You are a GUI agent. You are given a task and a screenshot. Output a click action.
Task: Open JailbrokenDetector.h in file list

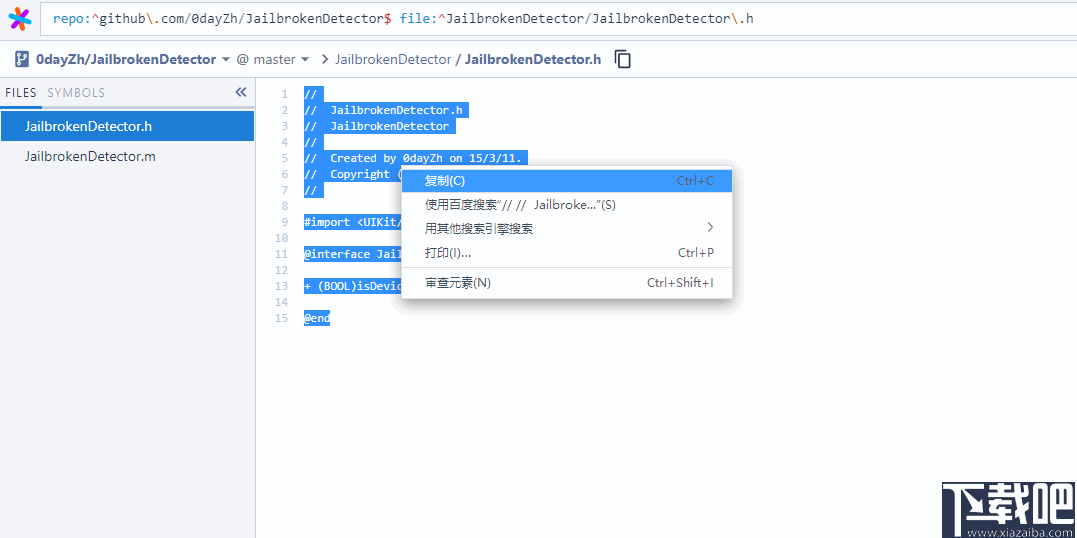(128, 126)
